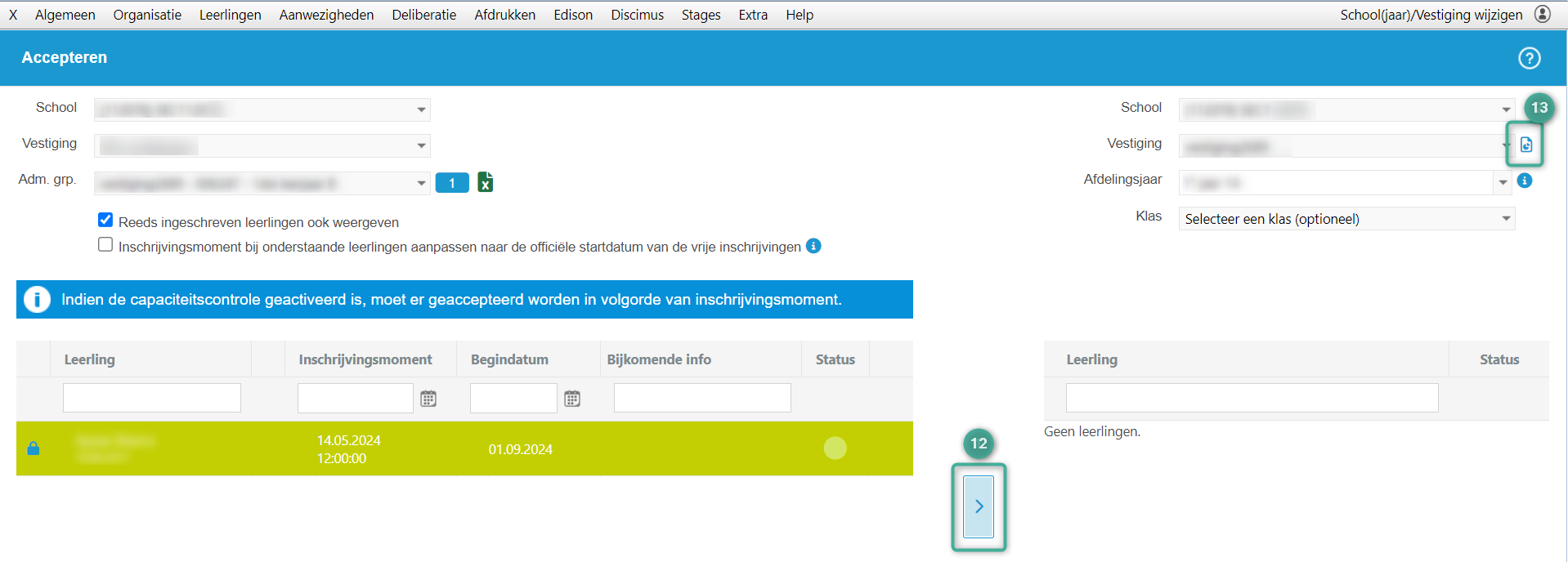Click the right arrow transfer button
The height and width of the screenshot is (562, 1568).
pos(979,506)
